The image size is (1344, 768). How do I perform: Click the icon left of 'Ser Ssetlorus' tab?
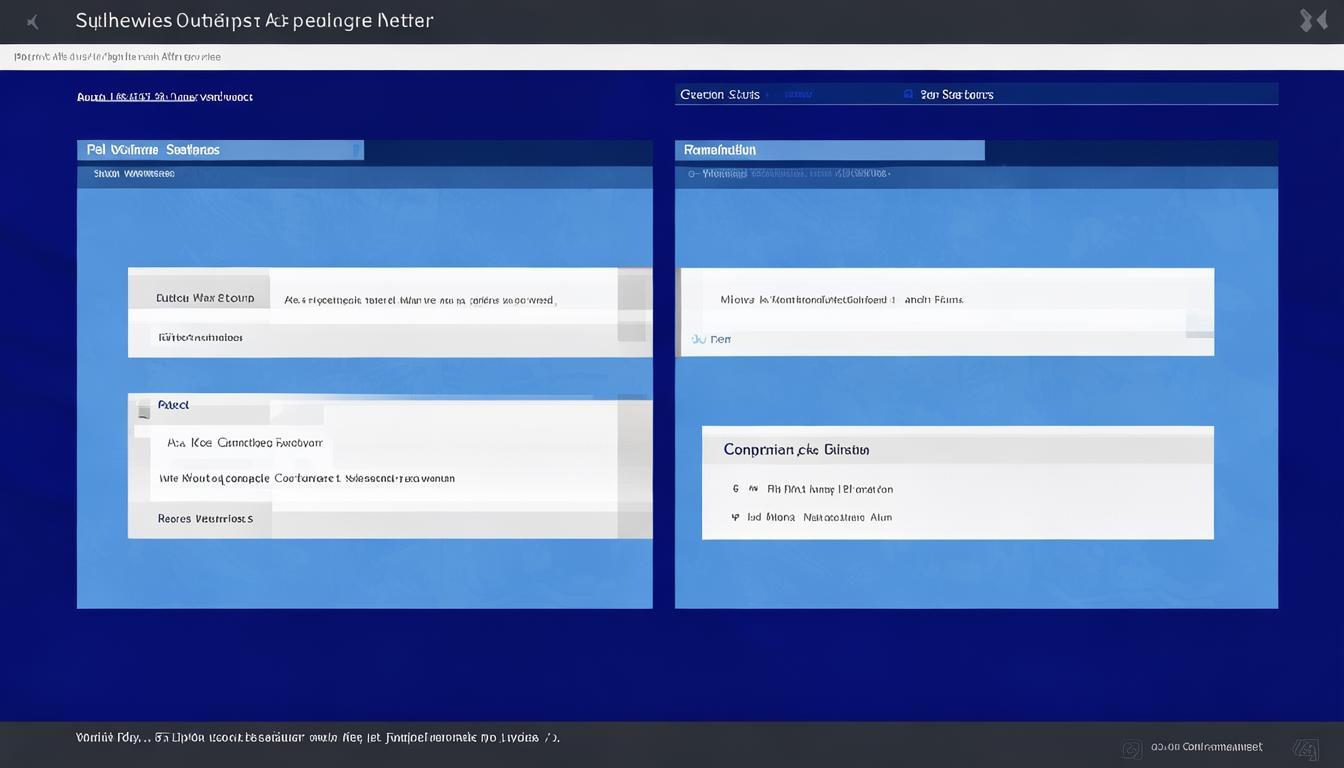pos(908,94)
